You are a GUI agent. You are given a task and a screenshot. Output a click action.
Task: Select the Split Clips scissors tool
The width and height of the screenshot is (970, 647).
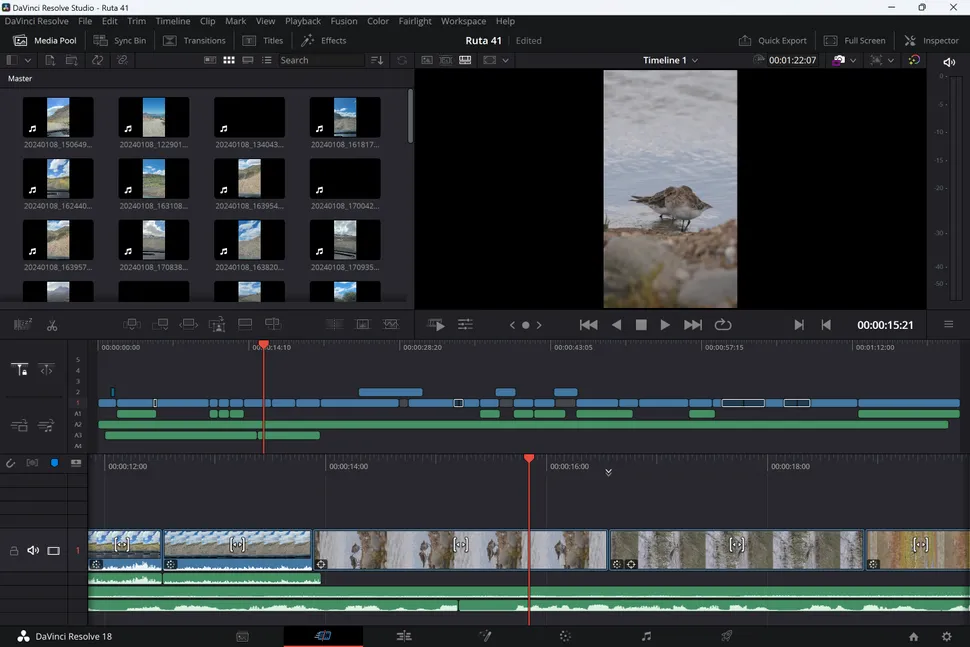pyautogui.click(x=52, y=325)
